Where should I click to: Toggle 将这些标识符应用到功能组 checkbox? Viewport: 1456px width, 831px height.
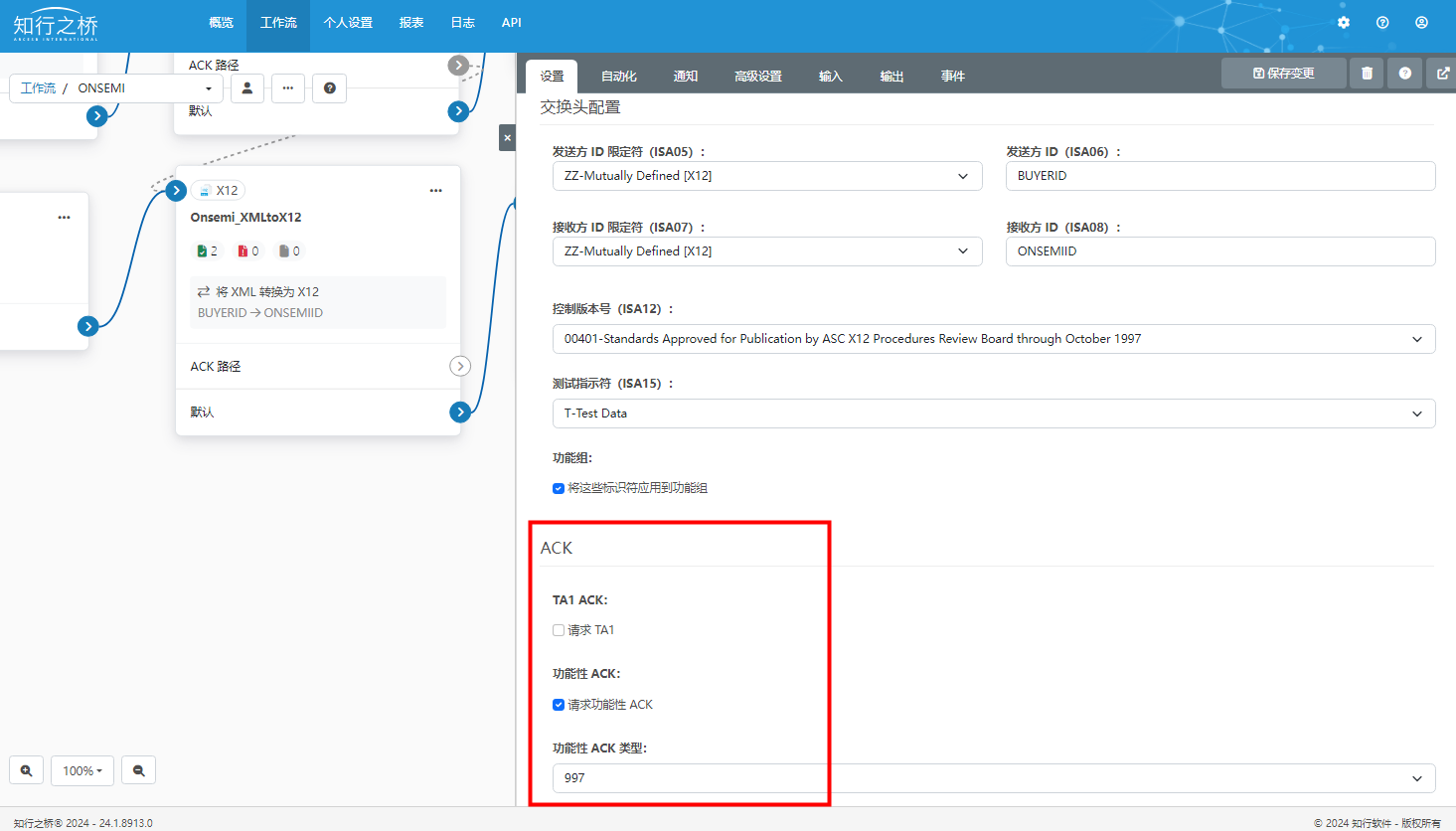[559, 488]
